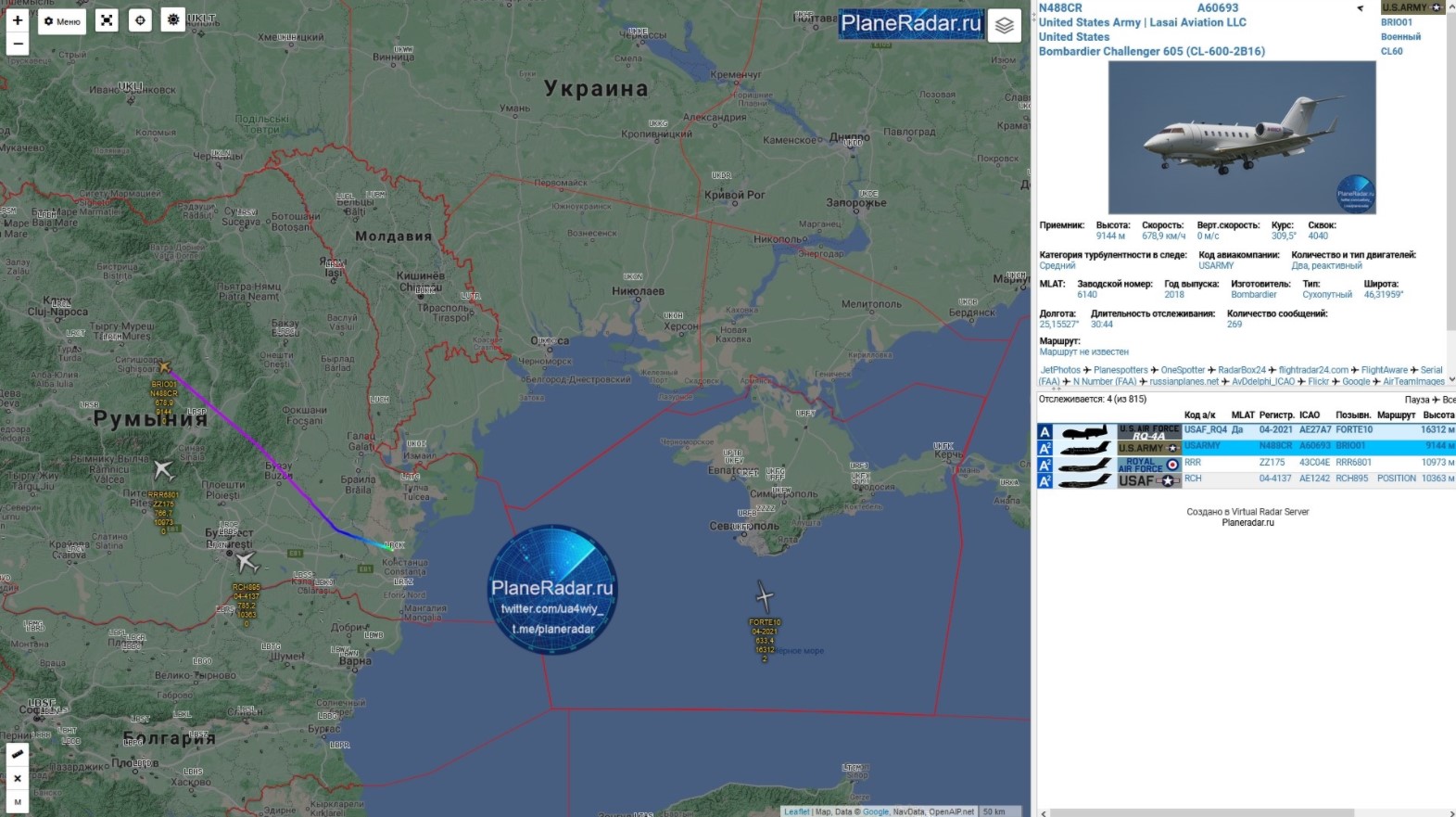The width and height of the screenshot is (1456, 817).
Task: Sort list by Высота column header
Action: tap(1438, 415)
